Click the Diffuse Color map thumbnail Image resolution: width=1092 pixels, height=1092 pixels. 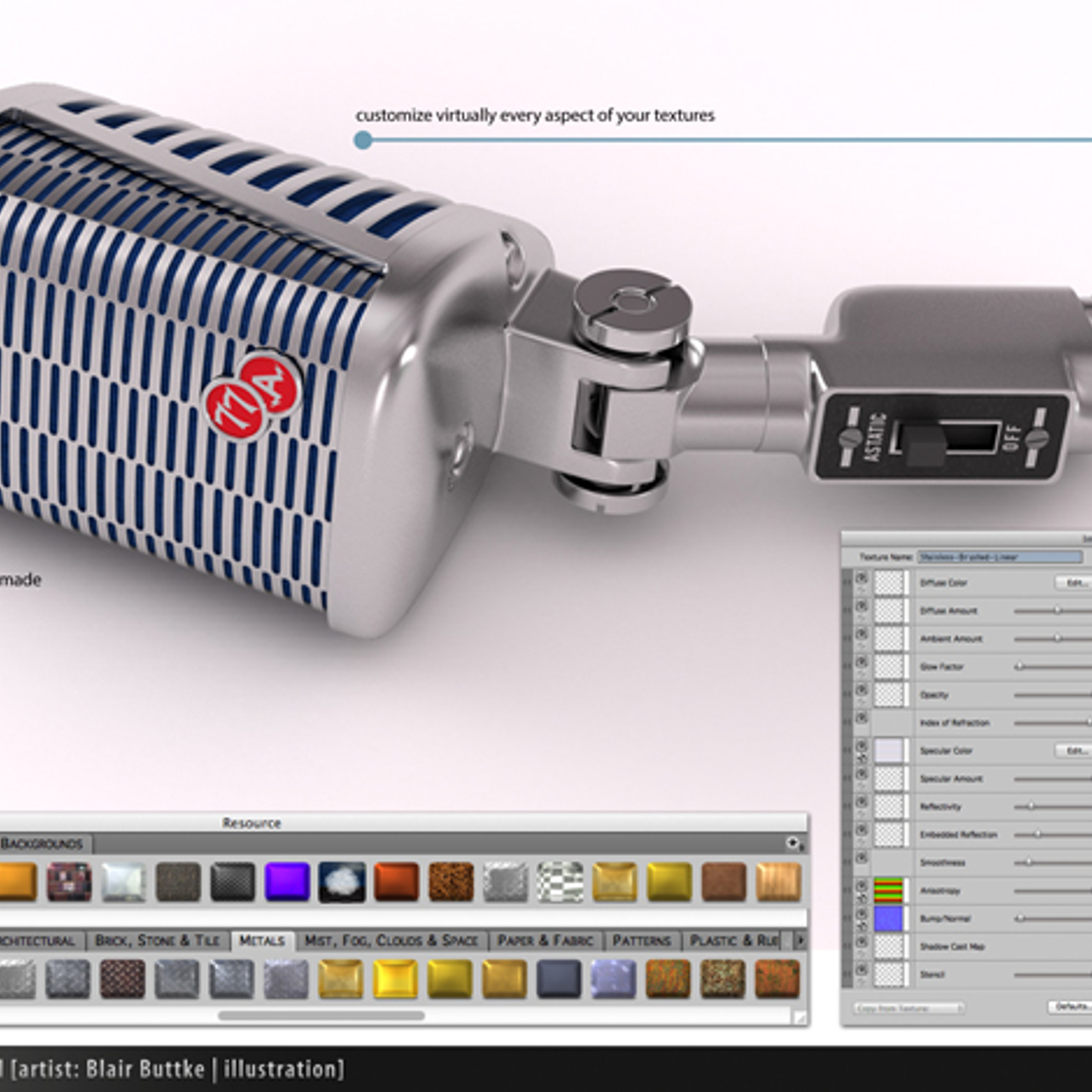889,583
